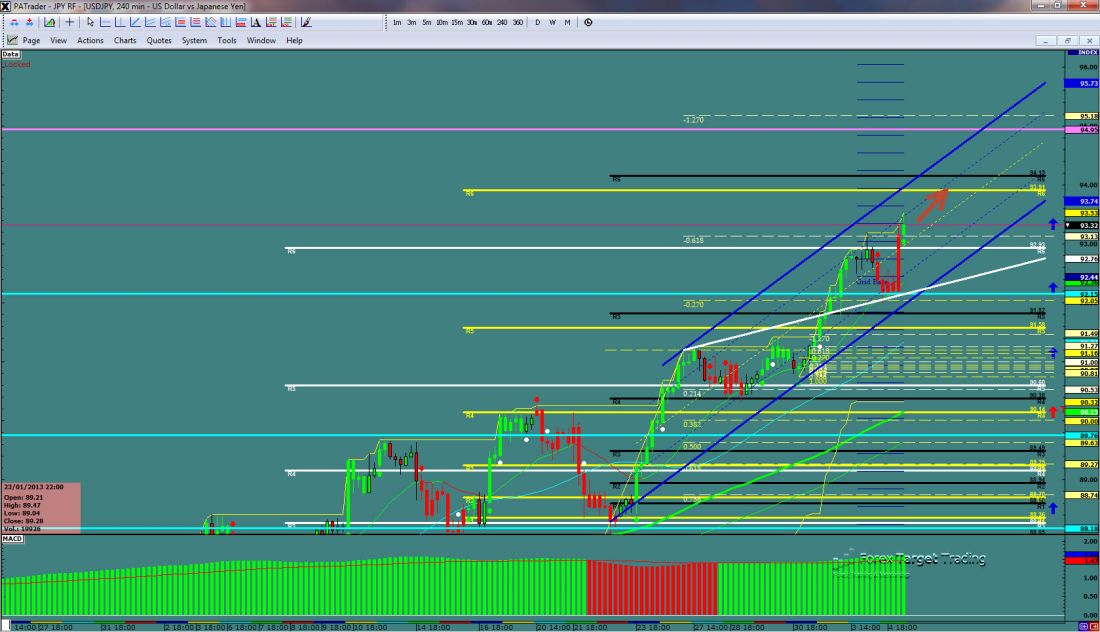1100x632 pixels.
Task: Click the clock icon after timeframe buttons
Action: [587, 22]
